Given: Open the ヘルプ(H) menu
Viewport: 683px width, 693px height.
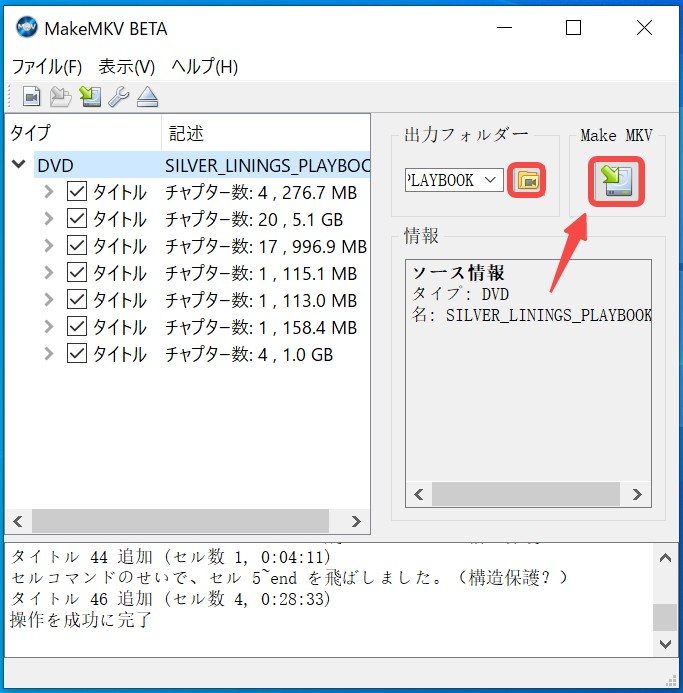Looking at the screenshot, I should (205, 67).
